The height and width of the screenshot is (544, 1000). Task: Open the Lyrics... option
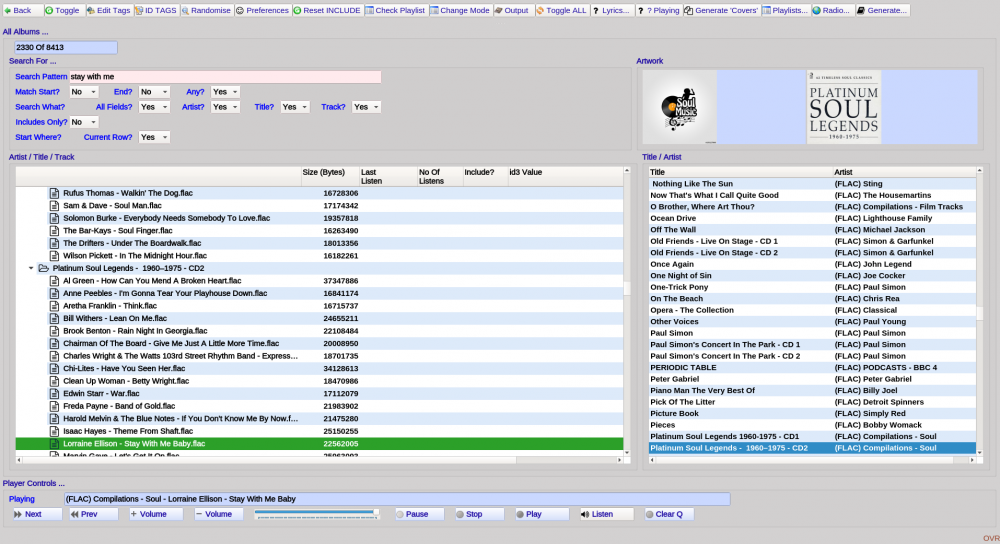612,10
